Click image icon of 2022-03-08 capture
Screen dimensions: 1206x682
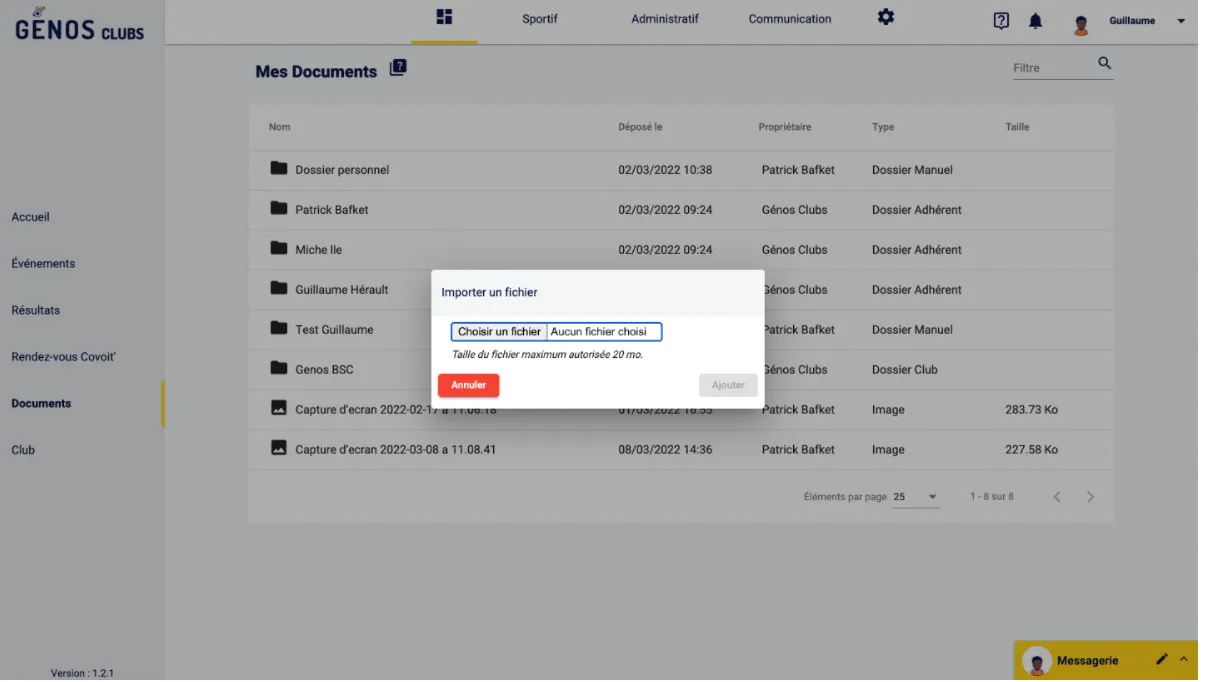pyautogui.click(x=279, y=448)
